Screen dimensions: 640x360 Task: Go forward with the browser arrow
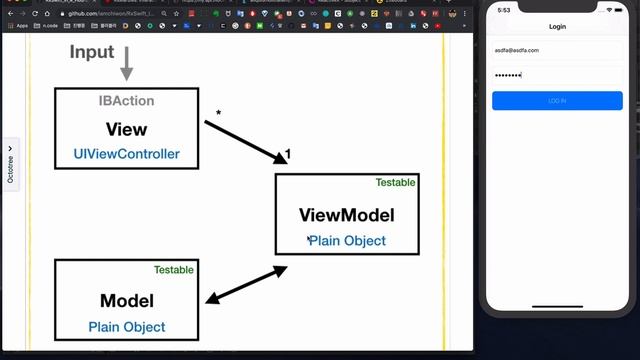(x=23, y=13)
